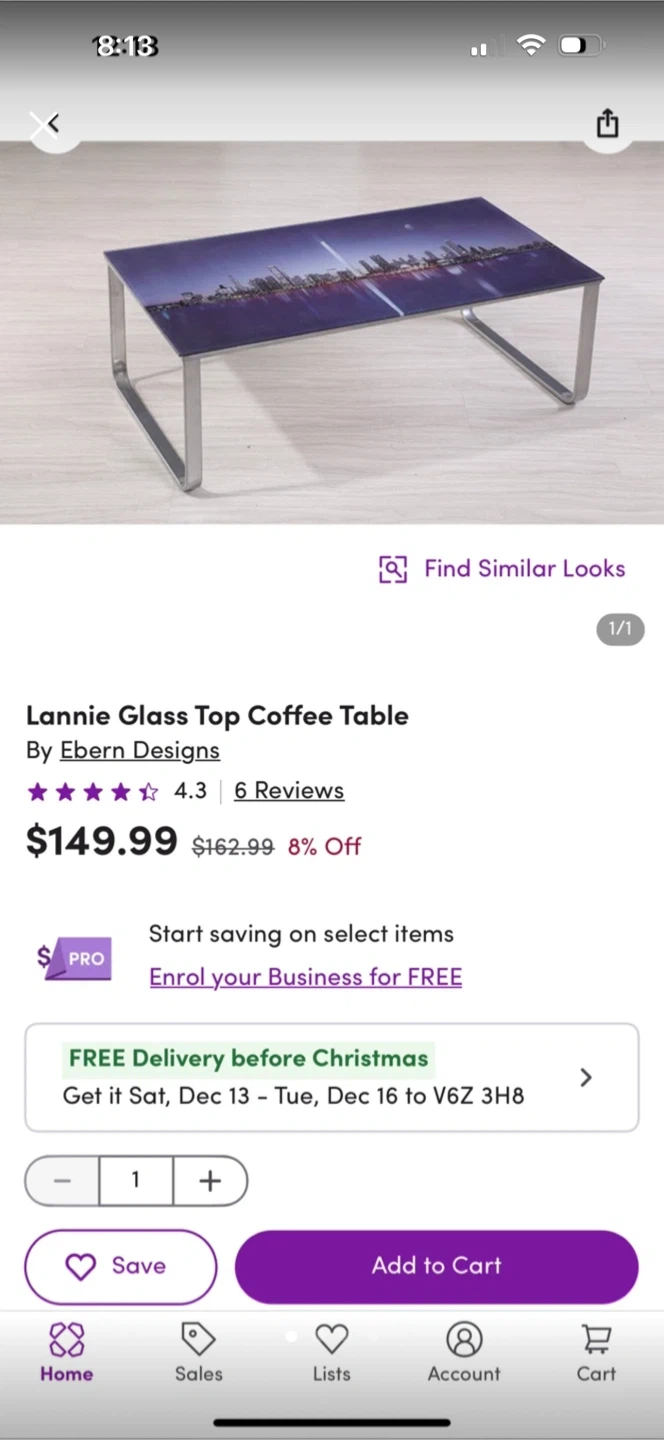Close the product page with the X
Image resolution: width=664 pixels, height=1440 pixels.
click(45, 123)
